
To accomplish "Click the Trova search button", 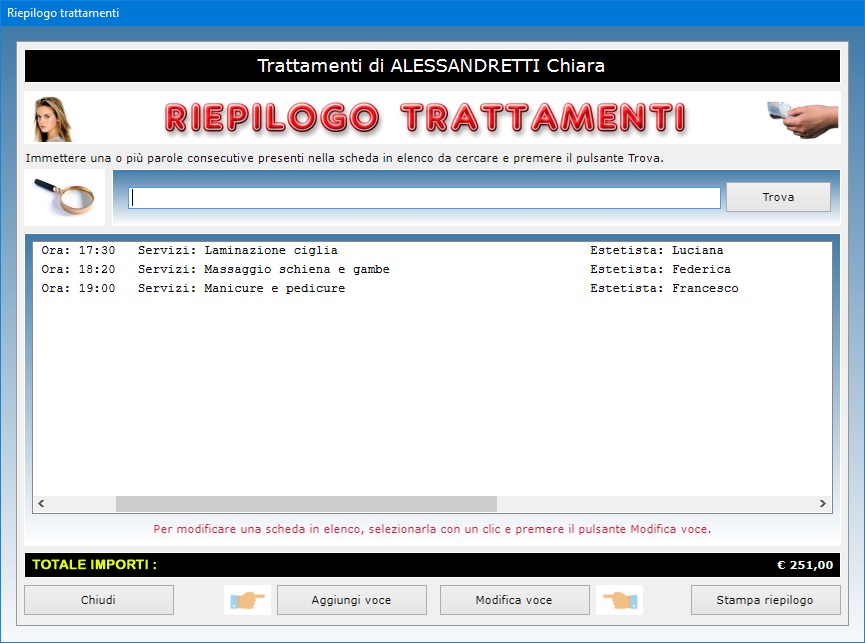I will point(778,197).
